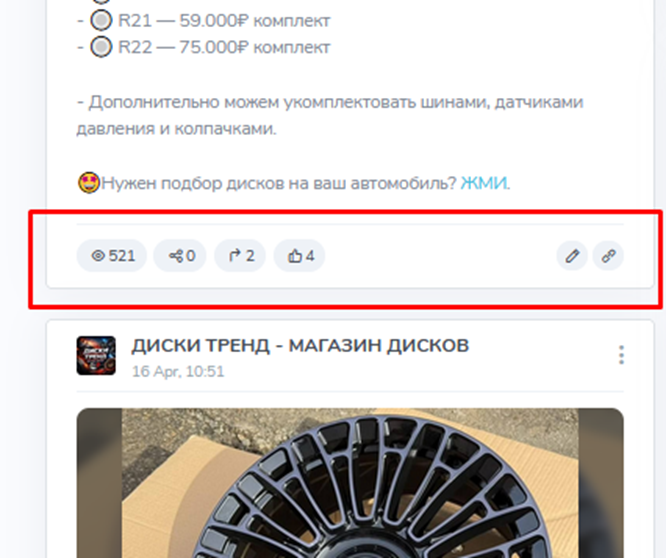Click the Нужен подбор дисков question text
The height and width of the screenshot is (558, 666).
click(x=279, y=183)
